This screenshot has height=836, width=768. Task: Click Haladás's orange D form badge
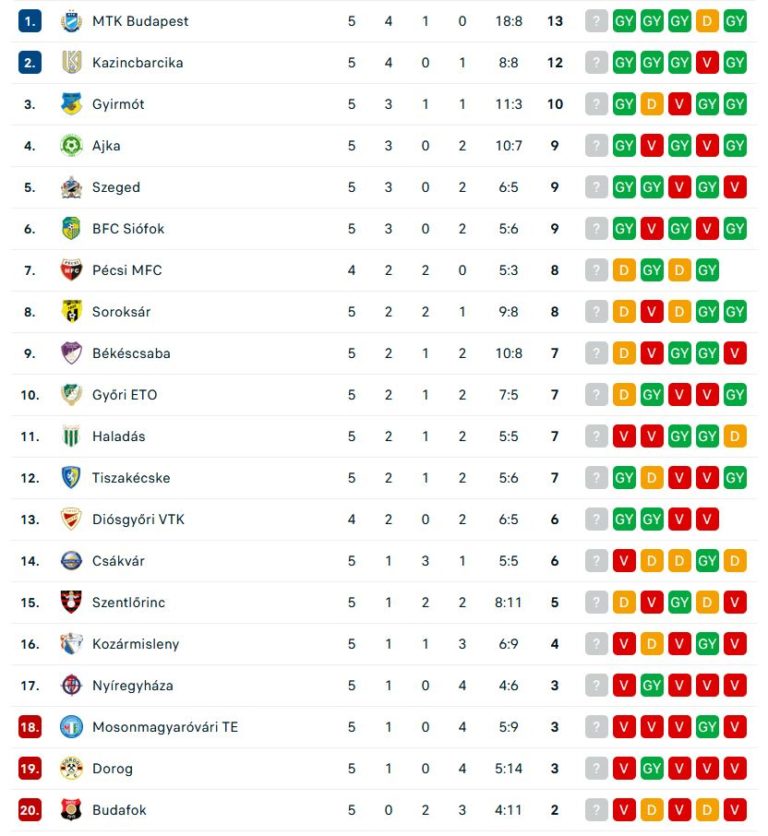tap(734, 437)
